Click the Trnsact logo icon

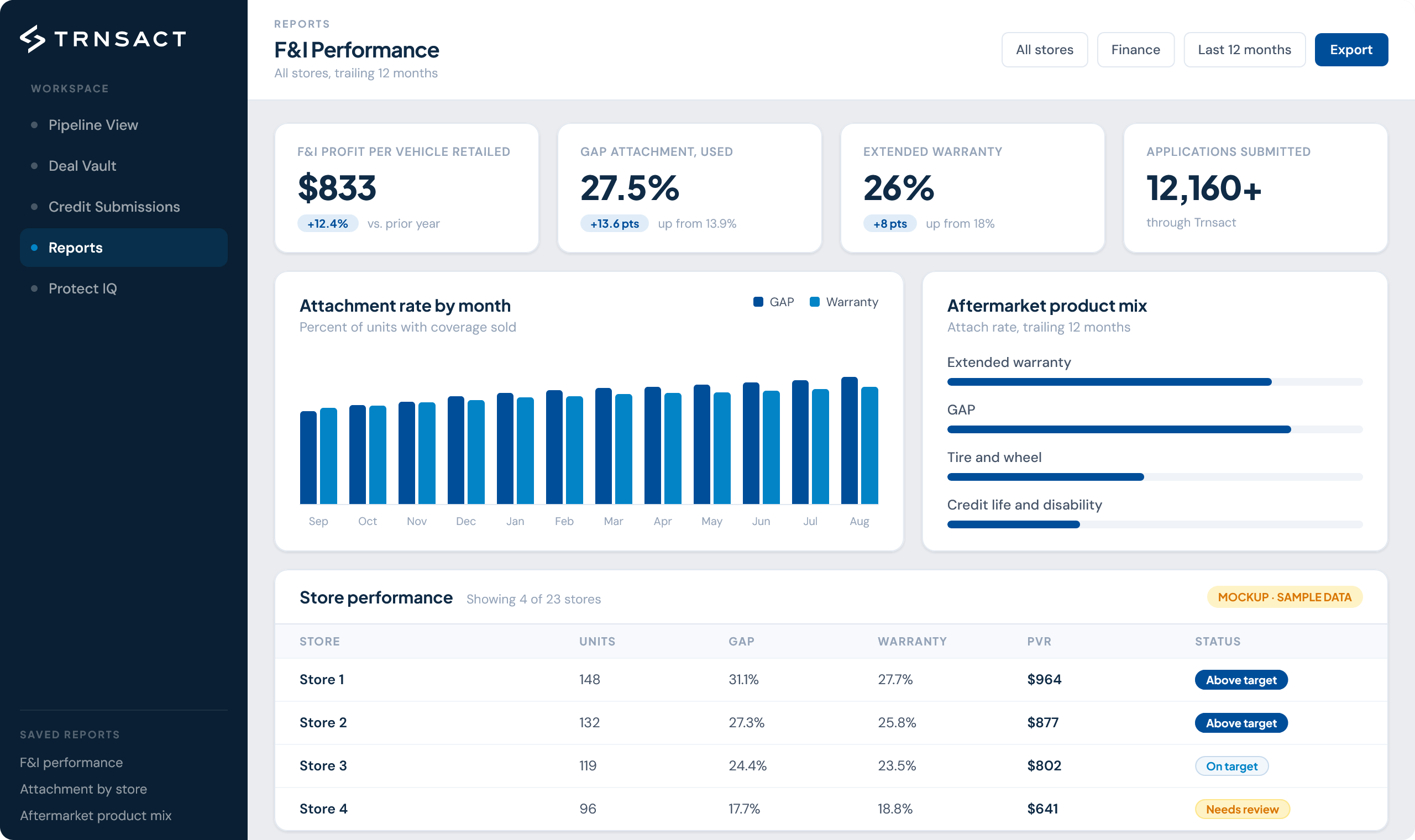point(32,39)
